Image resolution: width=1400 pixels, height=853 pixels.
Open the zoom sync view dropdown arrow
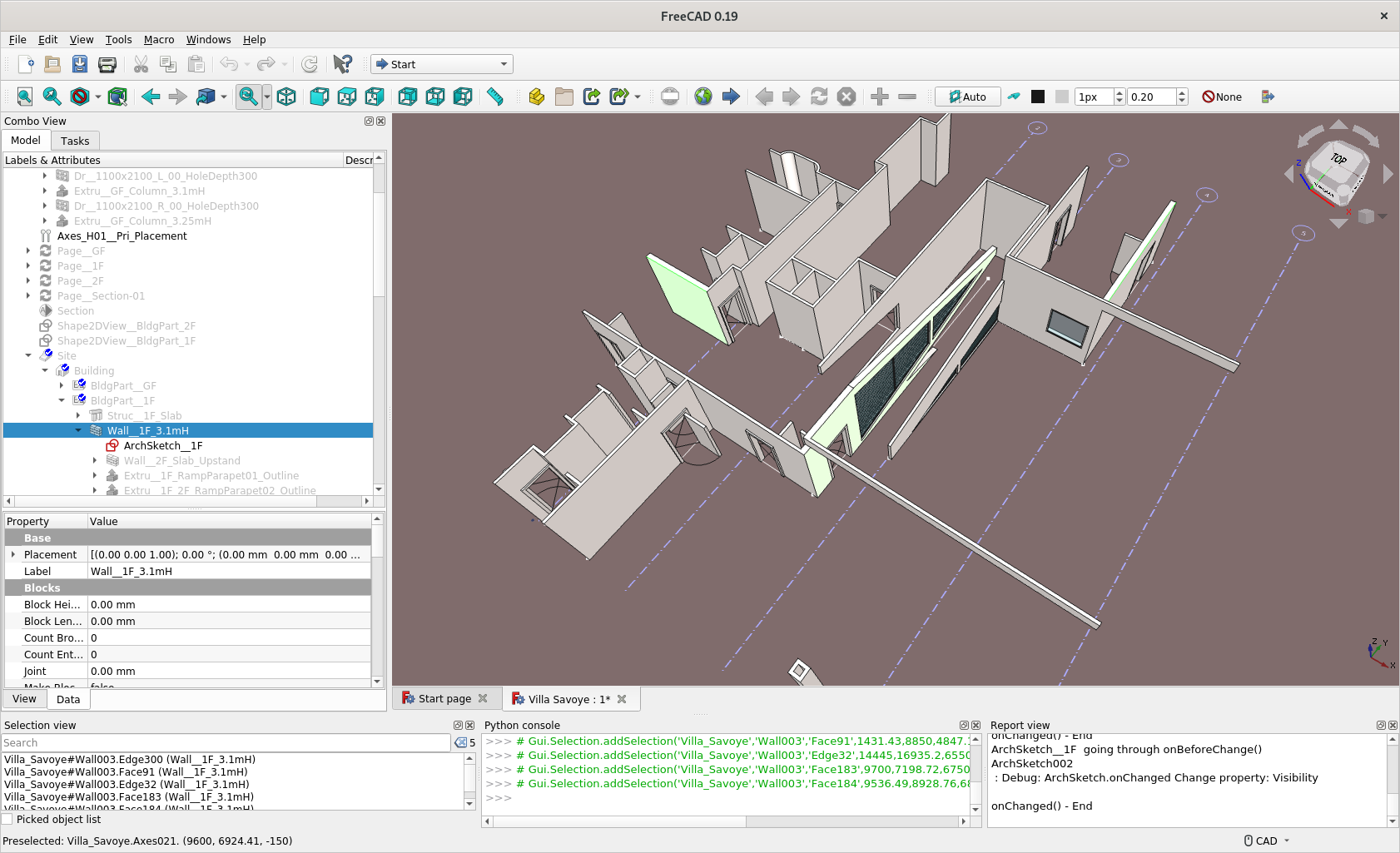click(267, 97)
